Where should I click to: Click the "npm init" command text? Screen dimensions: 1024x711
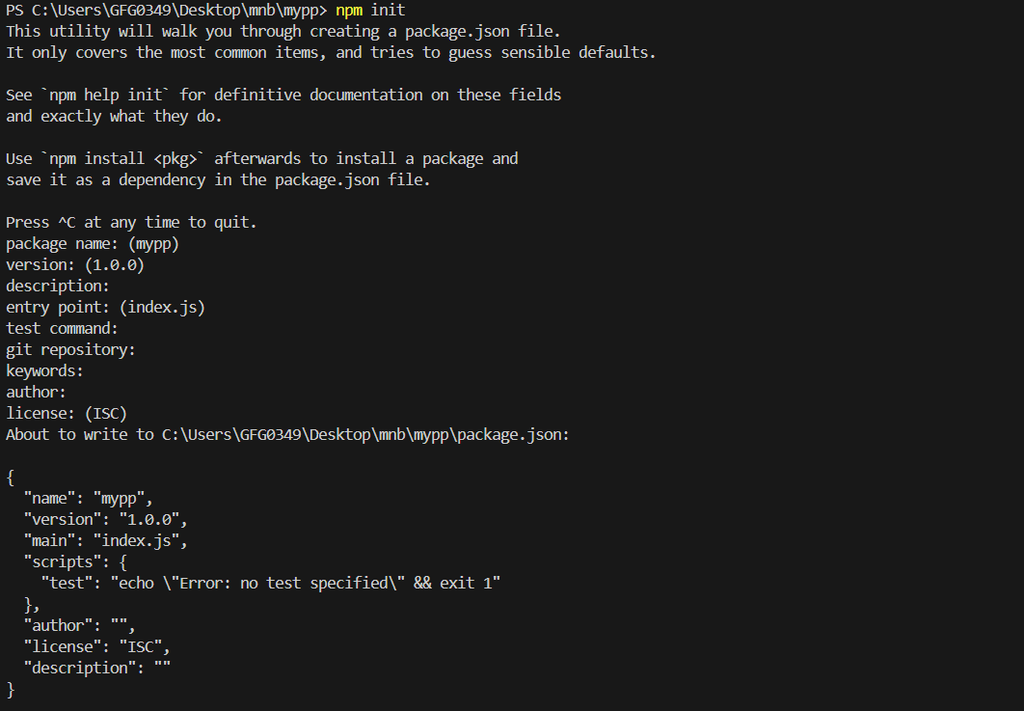[x=370, y=10]
